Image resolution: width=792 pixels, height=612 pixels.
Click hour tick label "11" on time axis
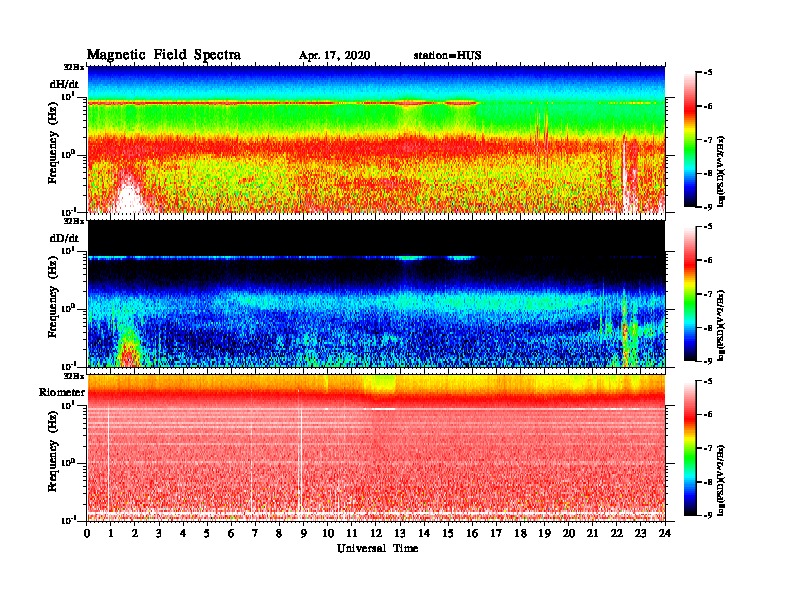tap(352, 533)
